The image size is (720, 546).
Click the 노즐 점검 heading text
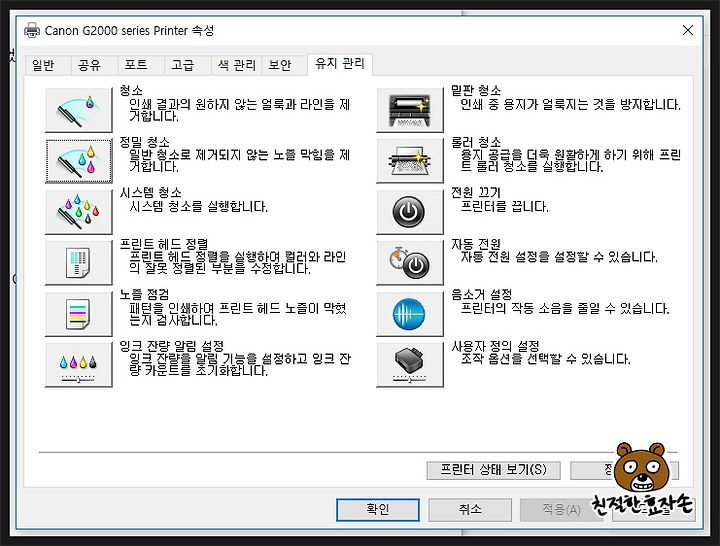click(x=144, y=294)
